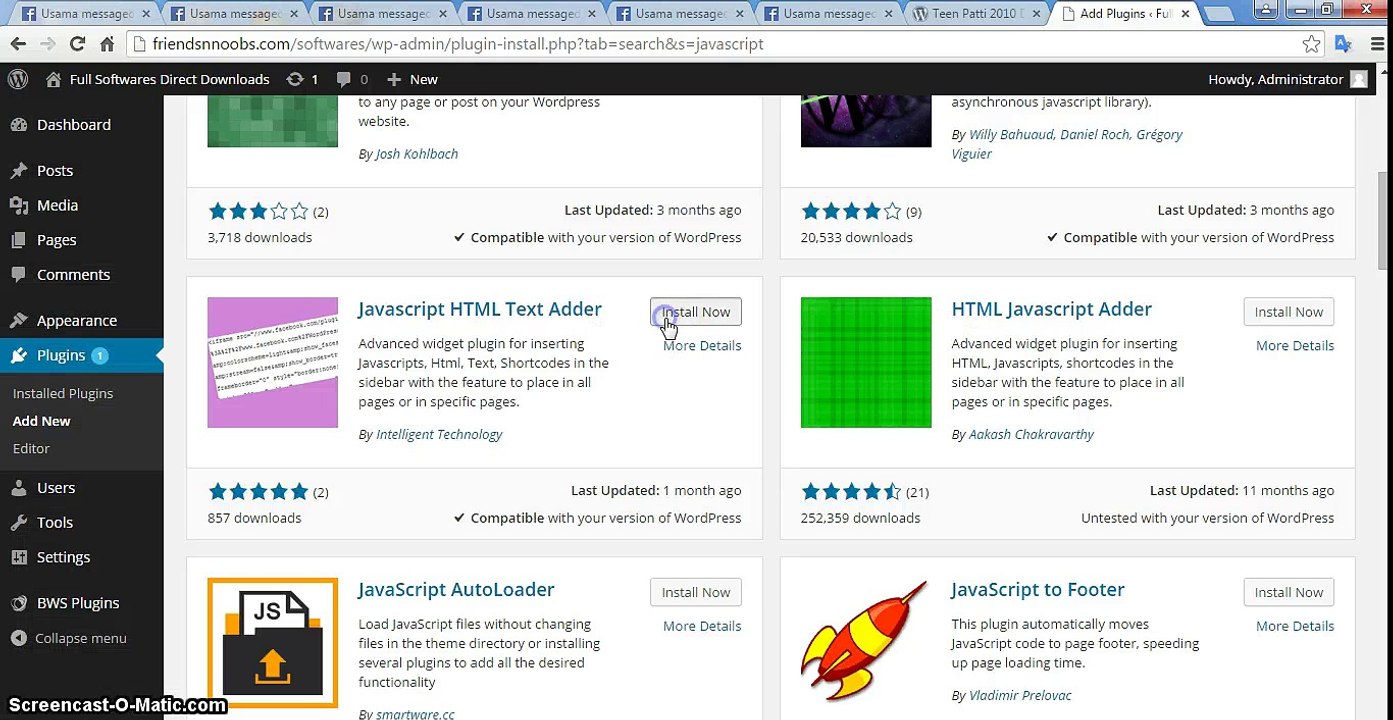
Task: Open Installed Plugins submenu
Action: pos(63,393)
